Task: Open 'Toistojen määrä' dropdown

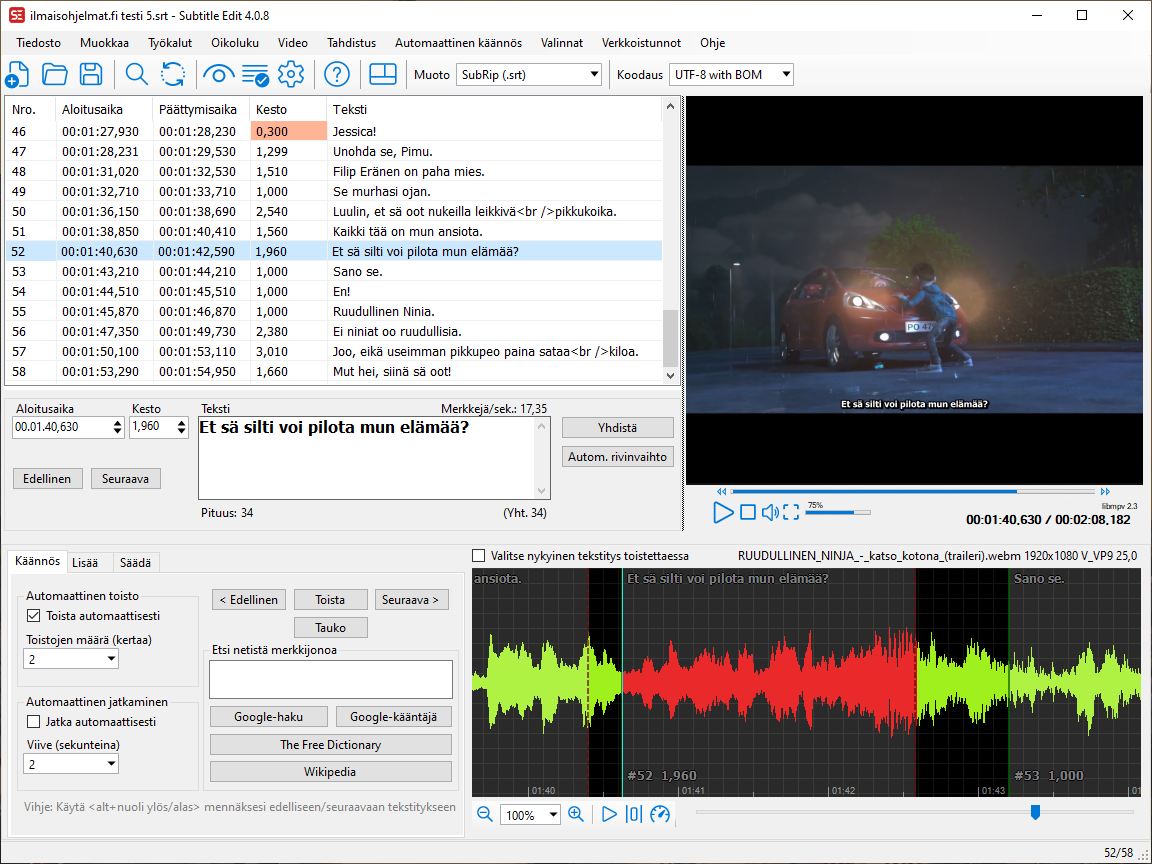Action: [x=71, y=659]
